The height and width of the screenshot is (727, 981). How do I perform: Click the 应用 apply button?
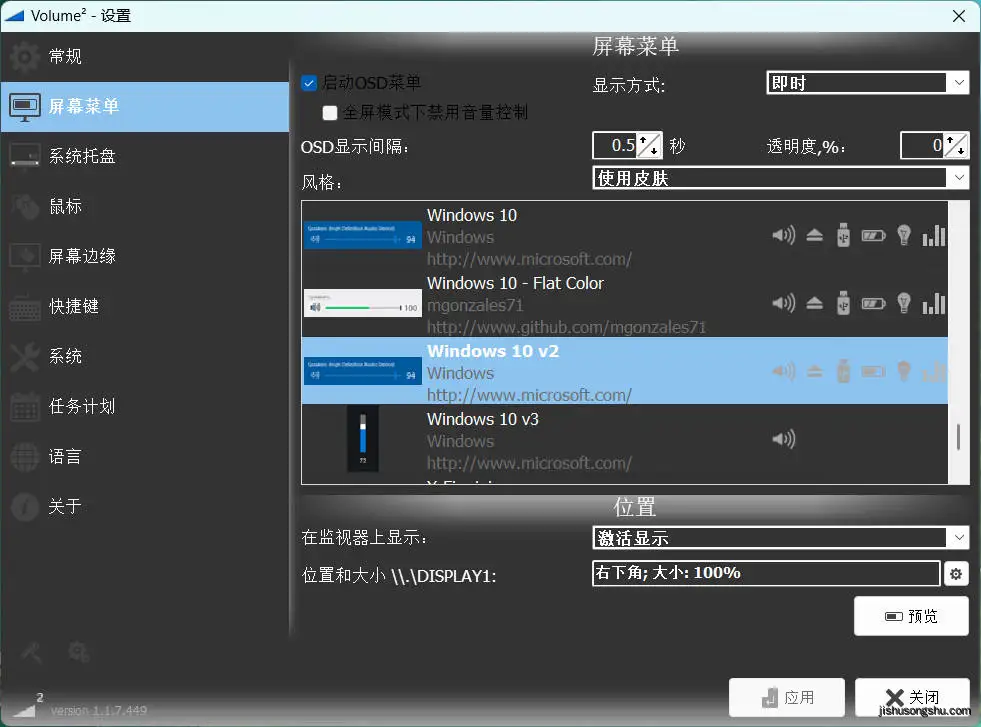point(786,698)
